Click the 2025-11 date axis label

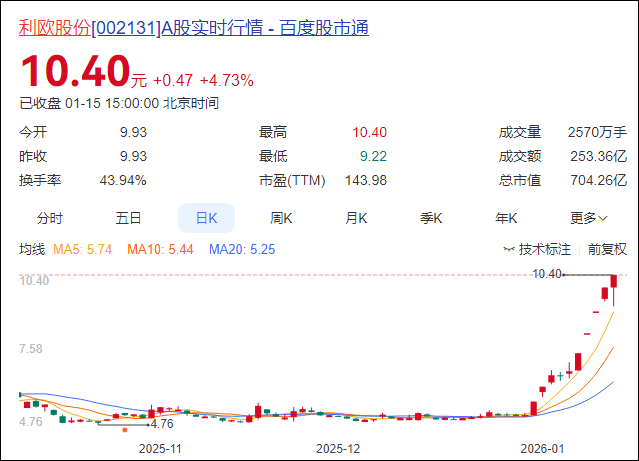160,449
